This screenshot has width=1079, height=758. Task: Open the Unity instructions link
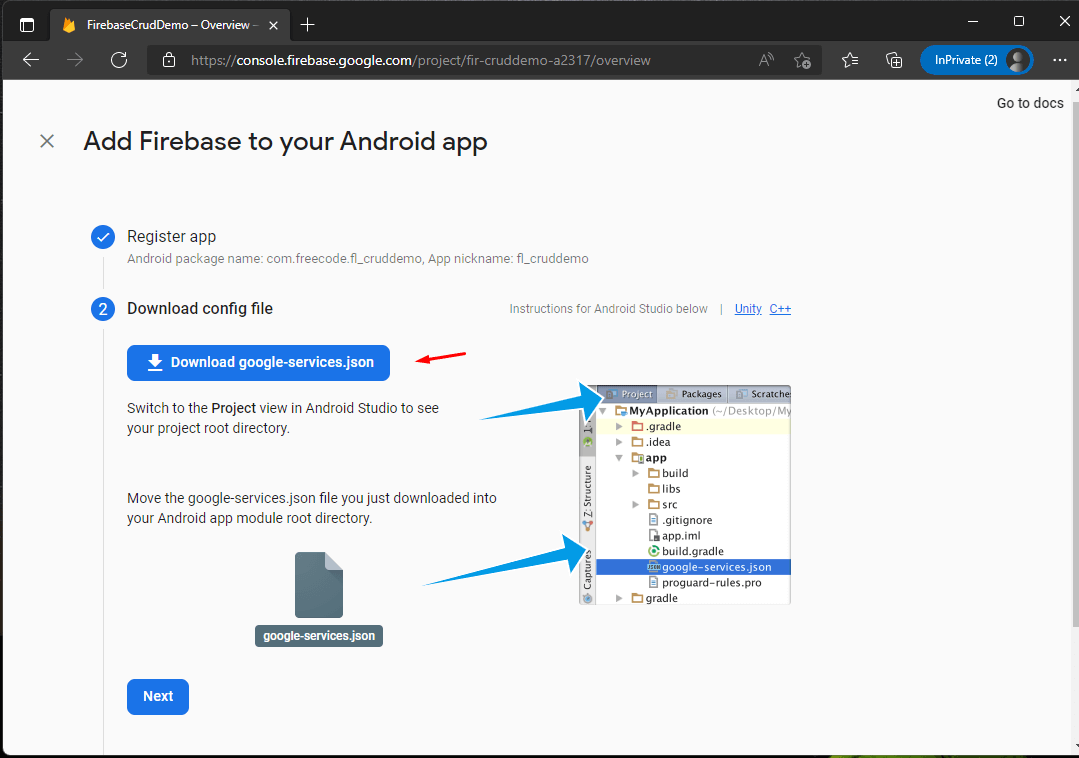pos(748,309)
